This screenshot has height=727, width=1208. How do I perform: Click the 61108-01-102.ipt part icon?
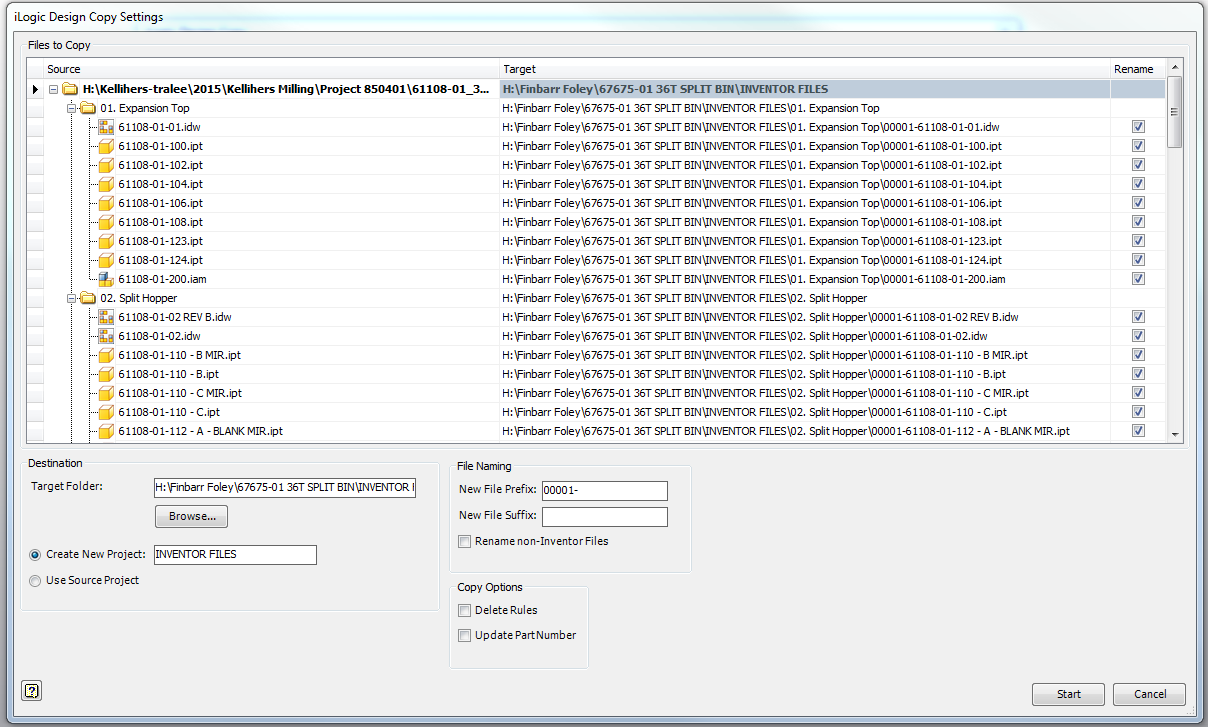click(106, 165)
